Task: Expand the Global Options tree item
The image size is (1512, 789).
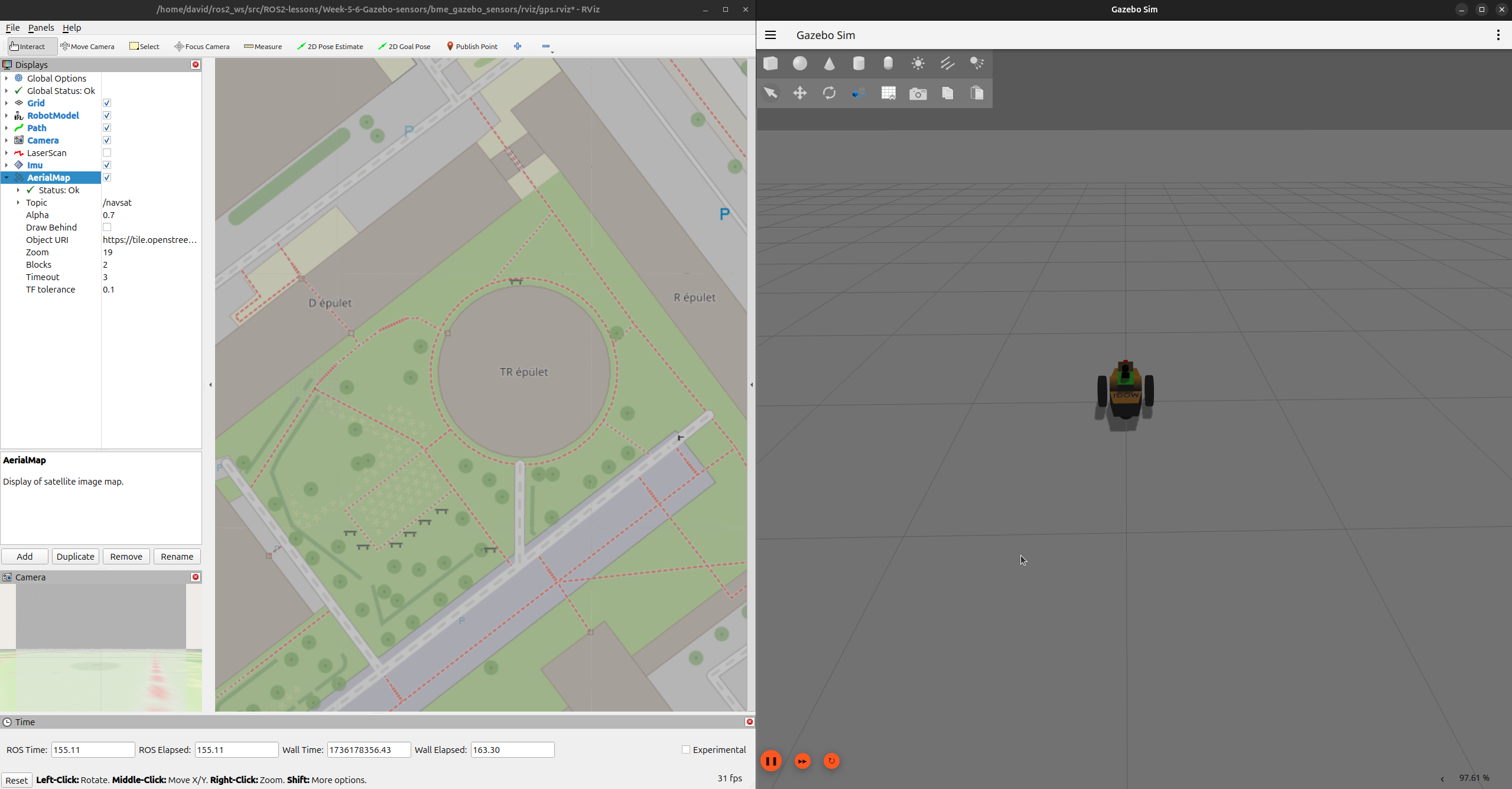Action: coord(6,78)
